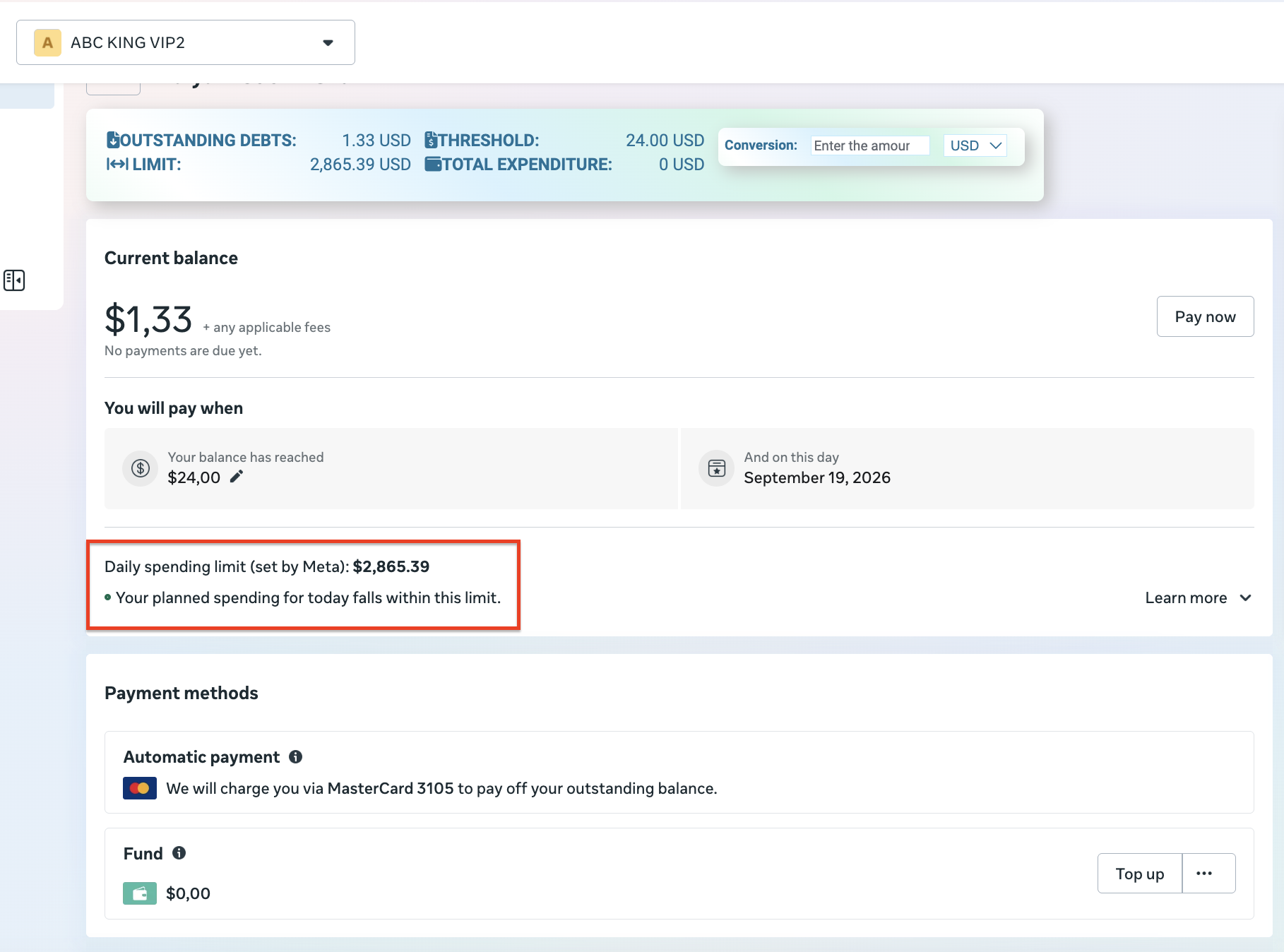Click the $2,865.39 daily spending limit value

[391, 566]
